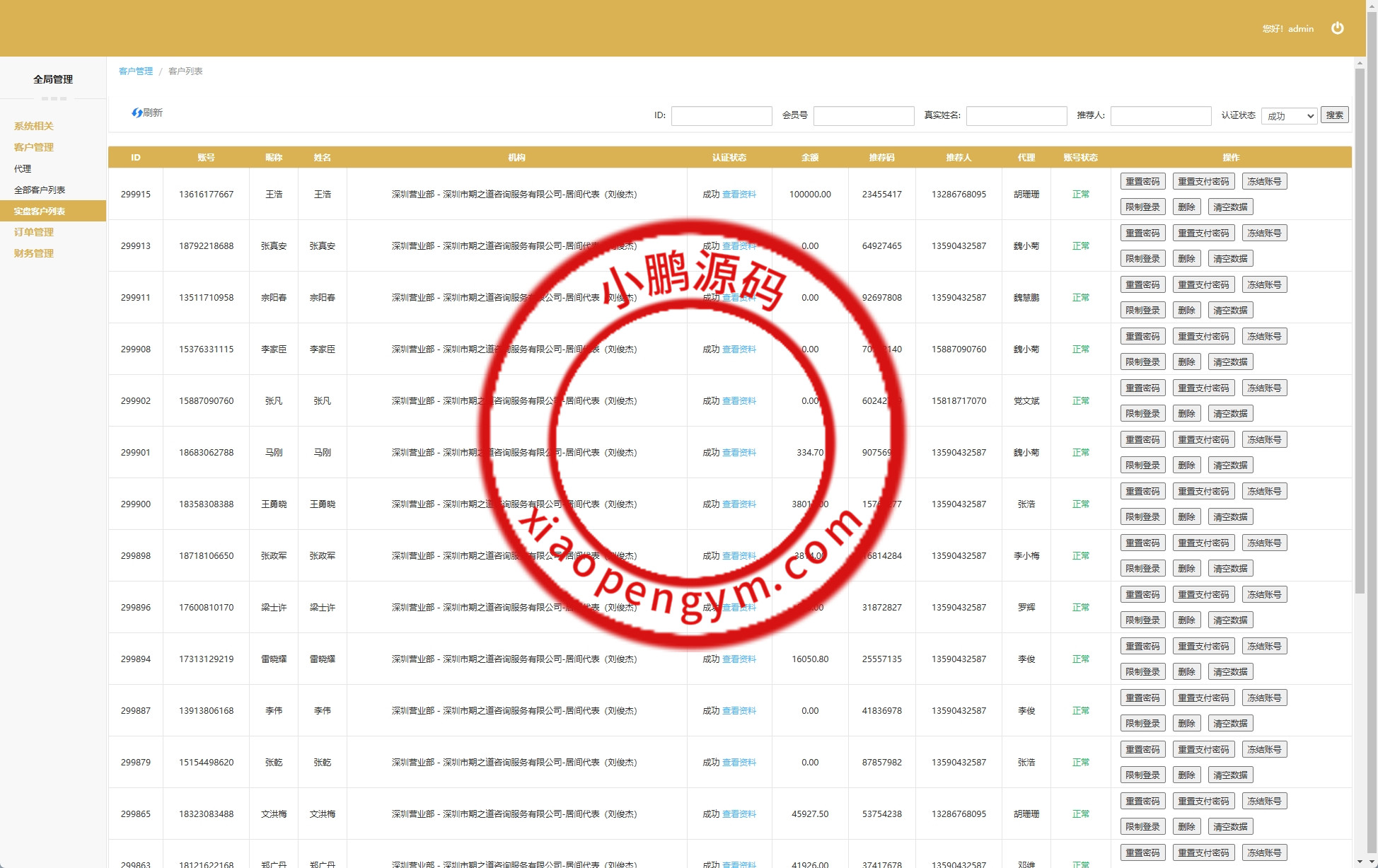1378x868 pixels.
Task: Select 全部客户列表 in sidebar
Action: click(x=40, y=190)
